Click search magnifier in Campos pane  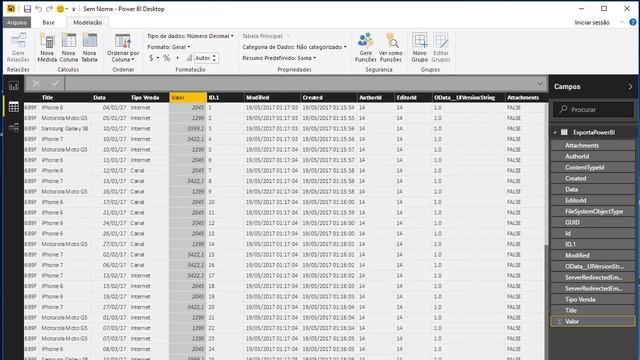point(564,109)
